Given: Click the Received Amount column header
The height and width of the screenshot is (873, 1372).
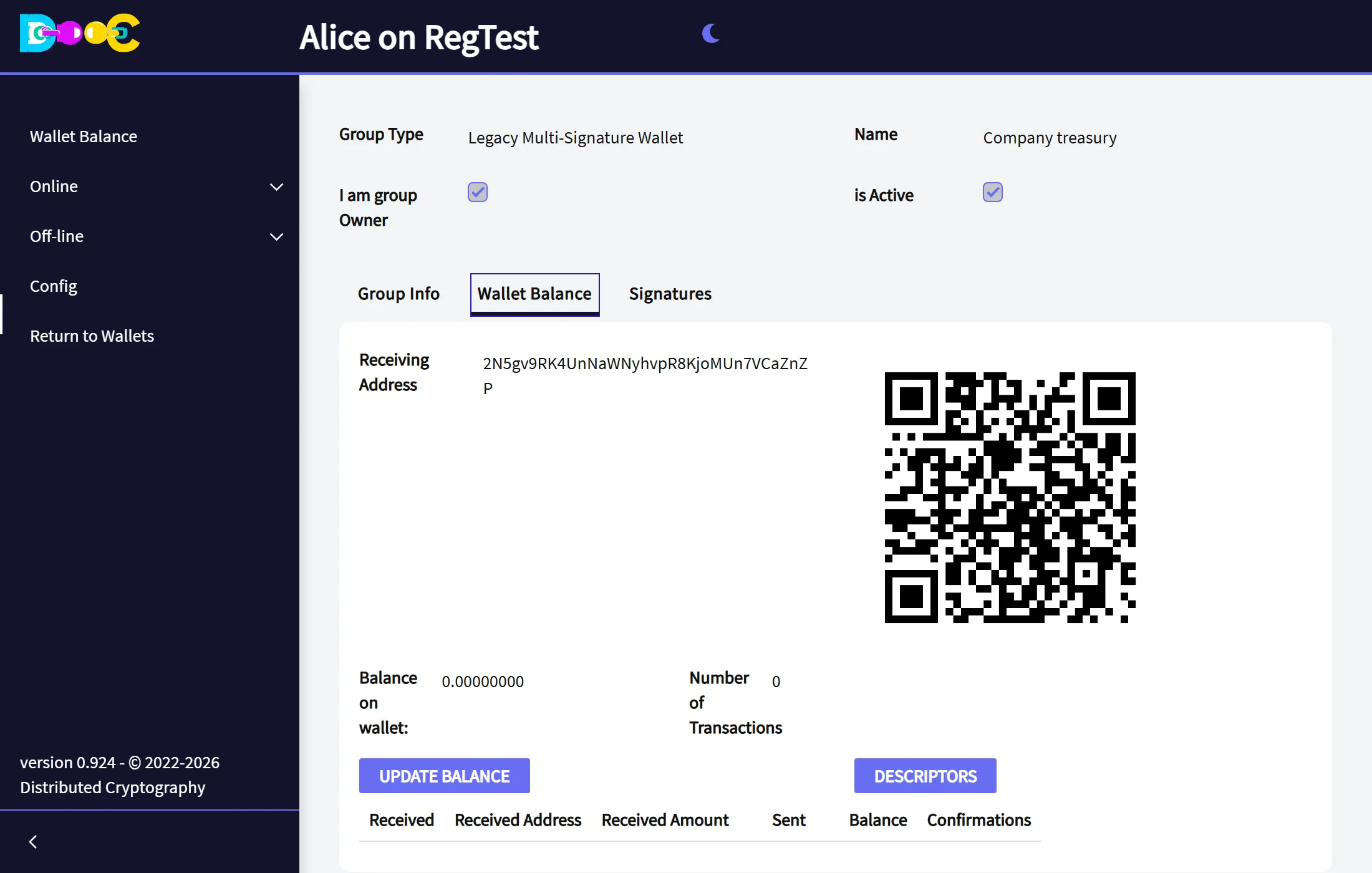Looking at the screenshot, I should [665, 820].
